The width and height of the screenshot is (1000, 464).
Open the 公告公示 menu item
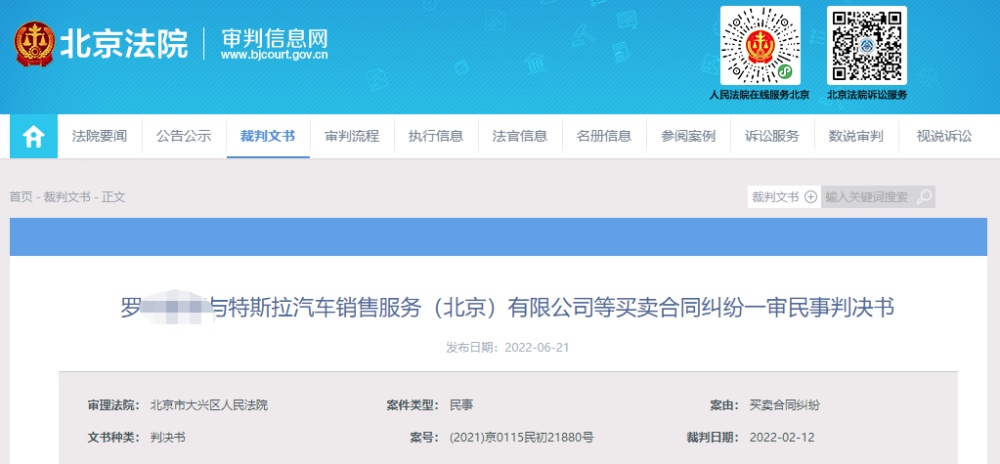(184, 136)
